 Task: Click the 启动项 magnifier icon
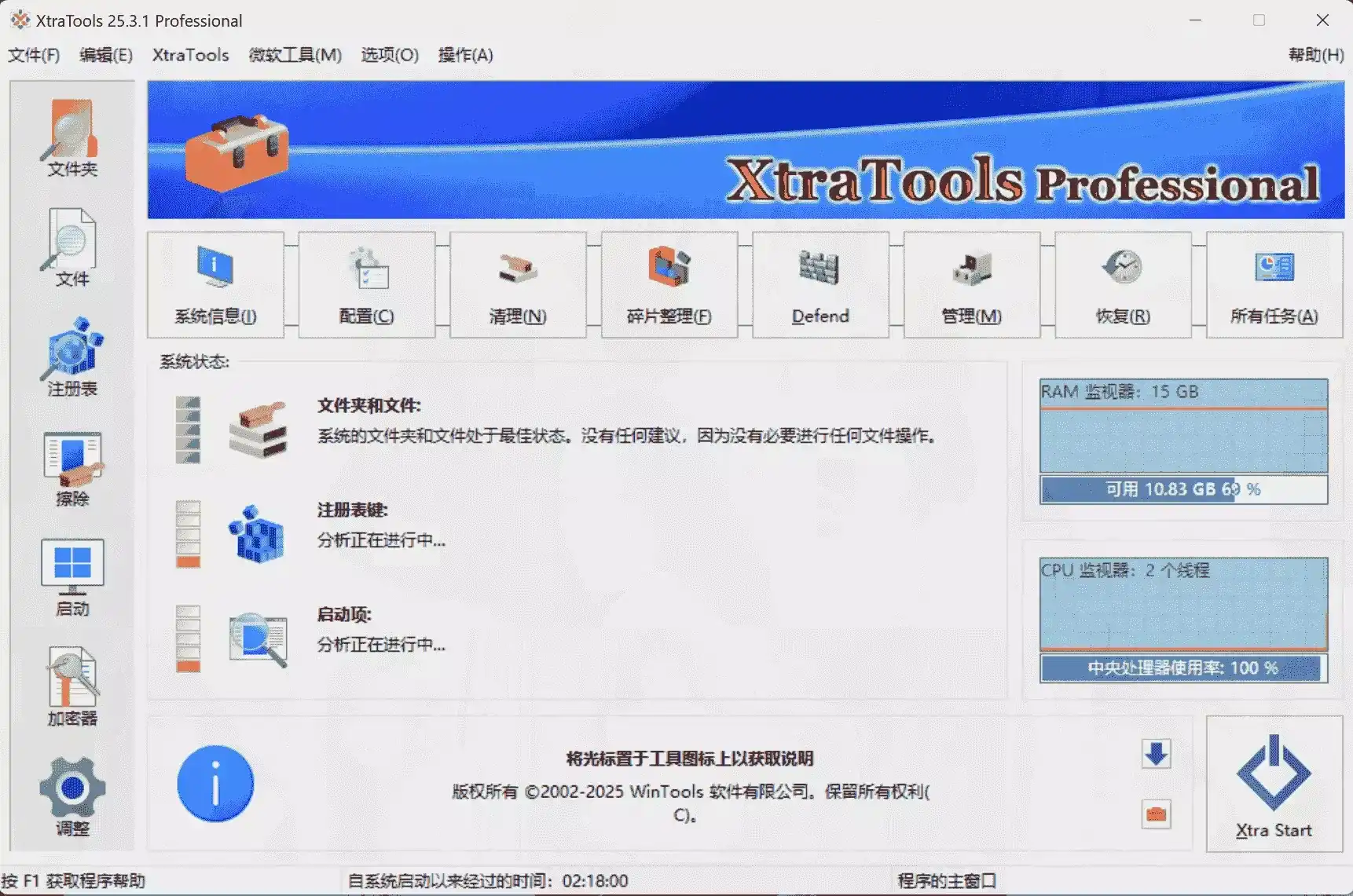tap(258, 639)
